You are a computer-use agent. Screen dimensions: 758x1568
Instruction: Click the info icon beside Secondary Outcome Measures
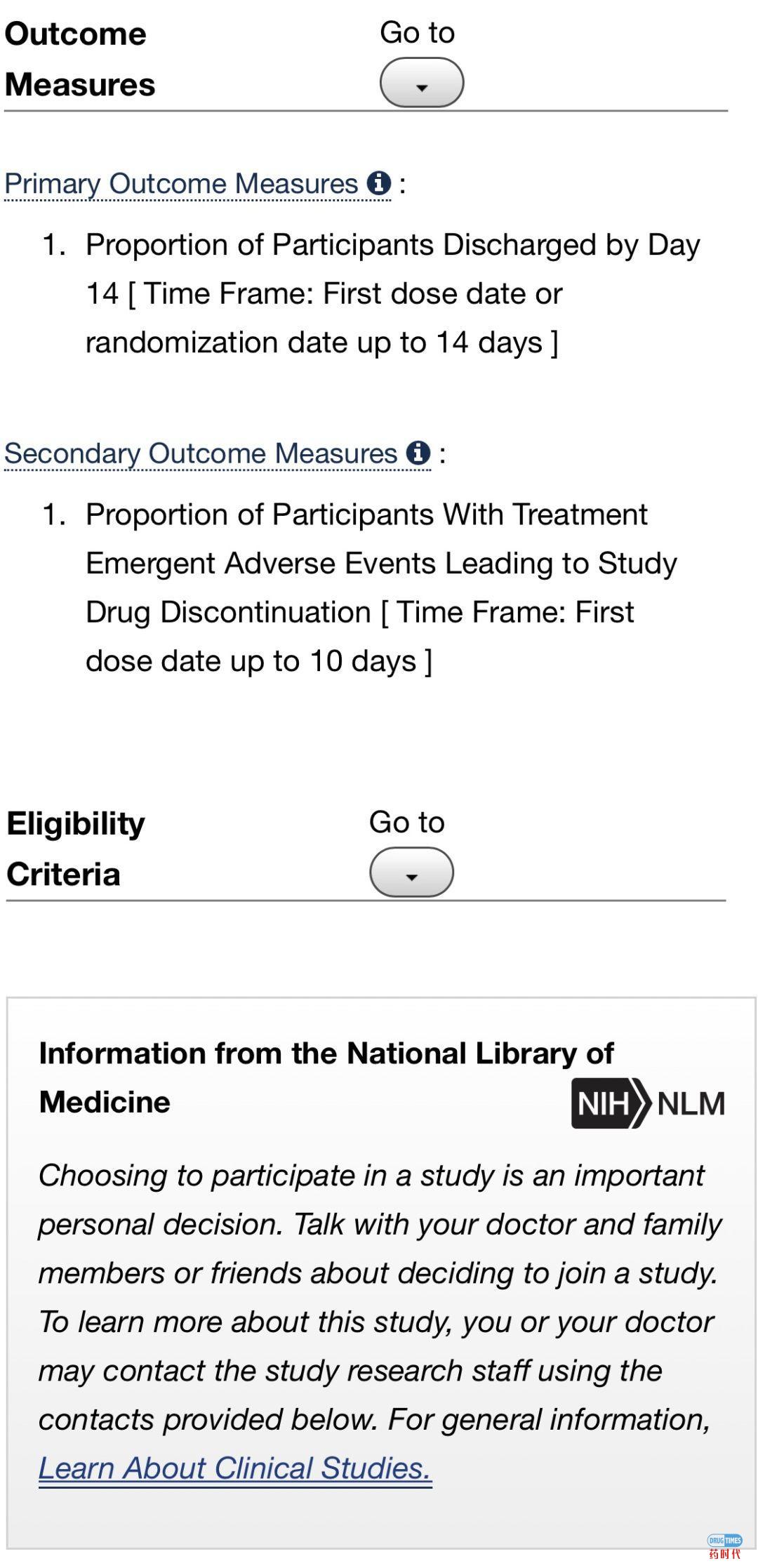(418, 453)
